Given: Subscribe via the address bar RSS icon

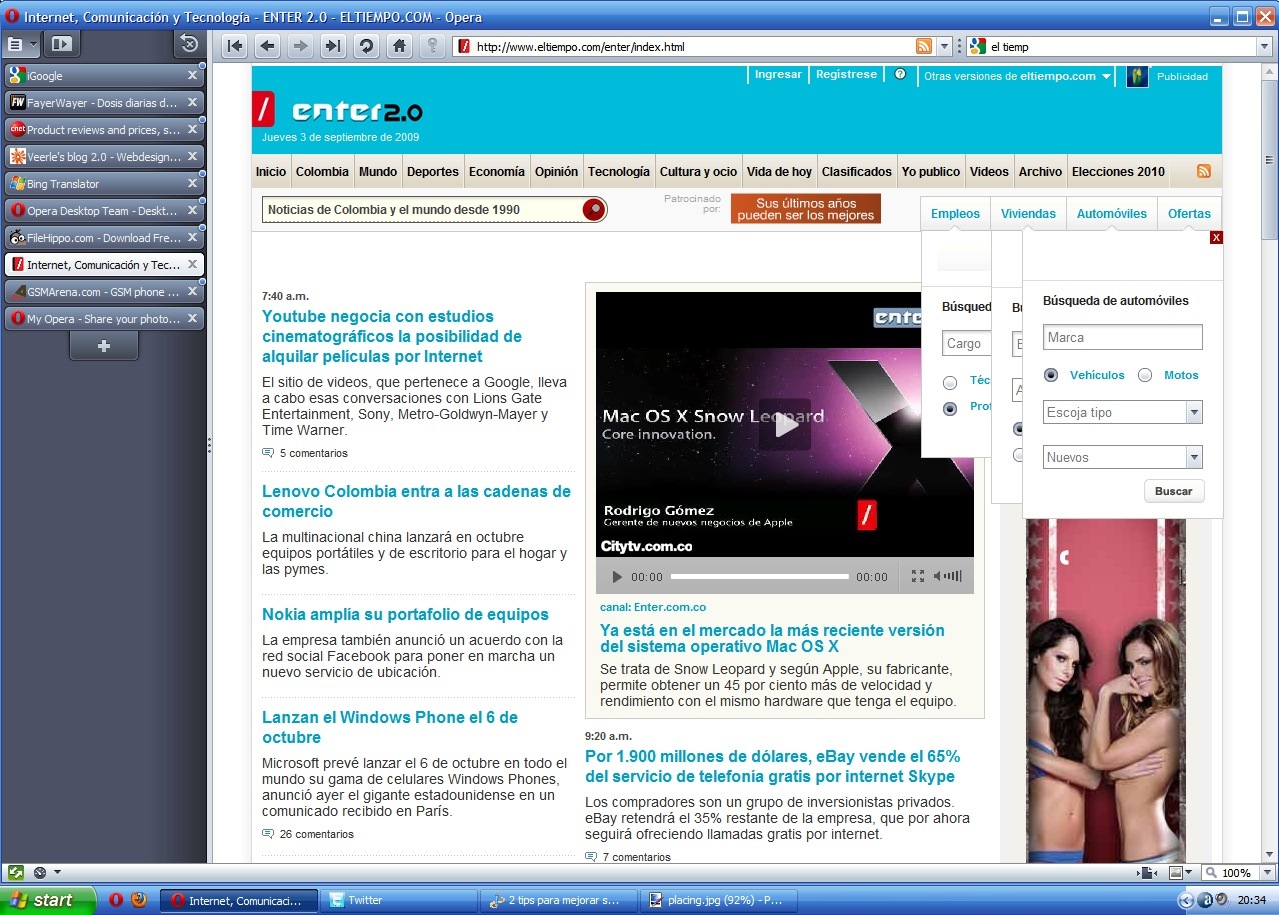Looking at the screenshot, I should [x=924, y=46].
